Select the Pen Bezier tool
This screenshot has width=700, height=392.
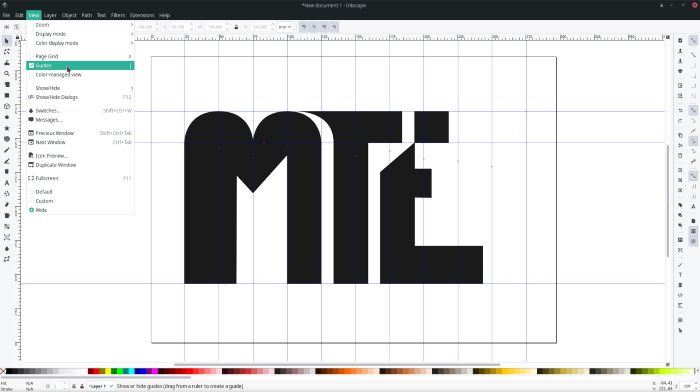click(x=7, y=161)
